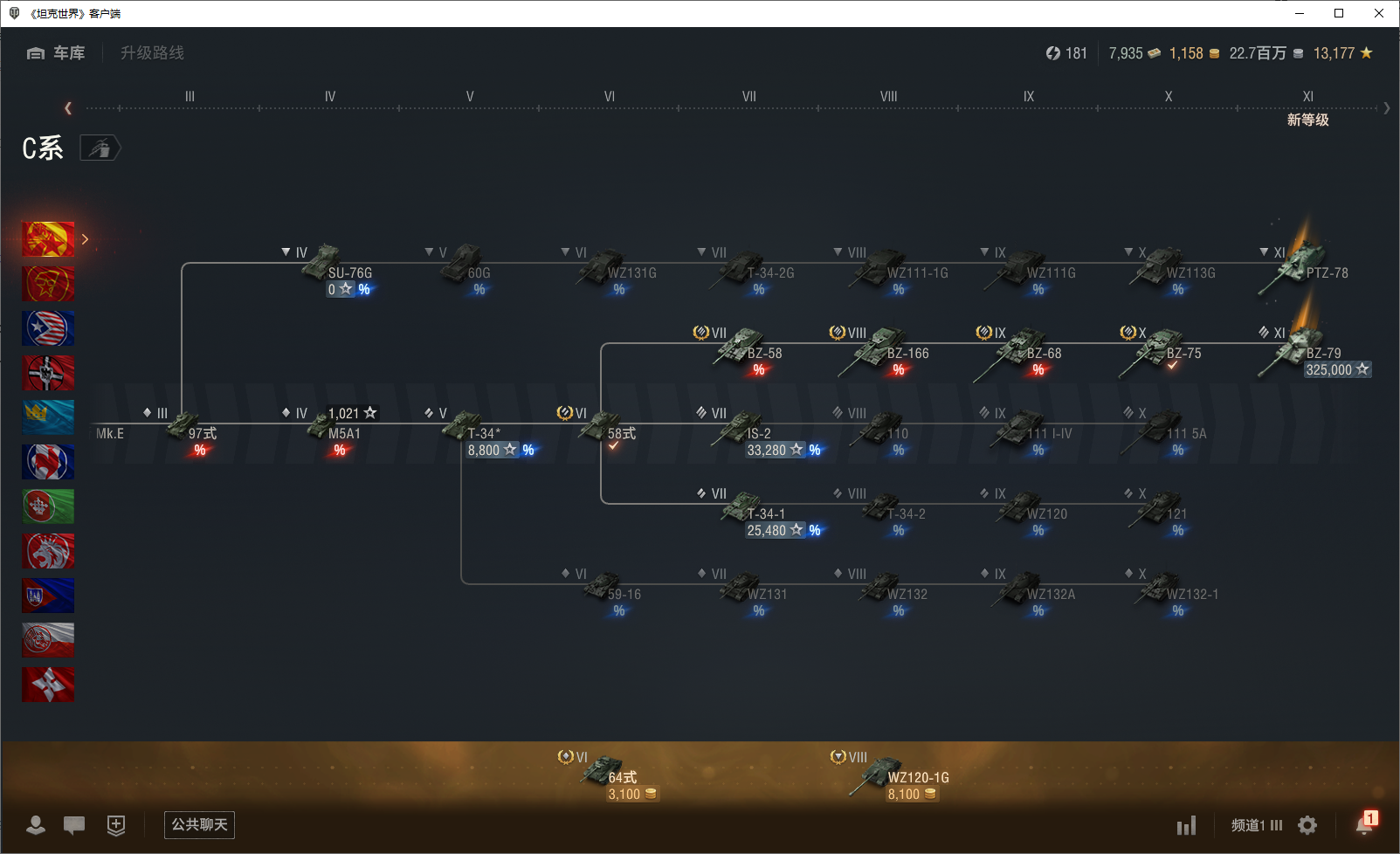Select the USSR hammer-and-sickle flag
This screenshot has height=854, width=1400.
point(48,284)
